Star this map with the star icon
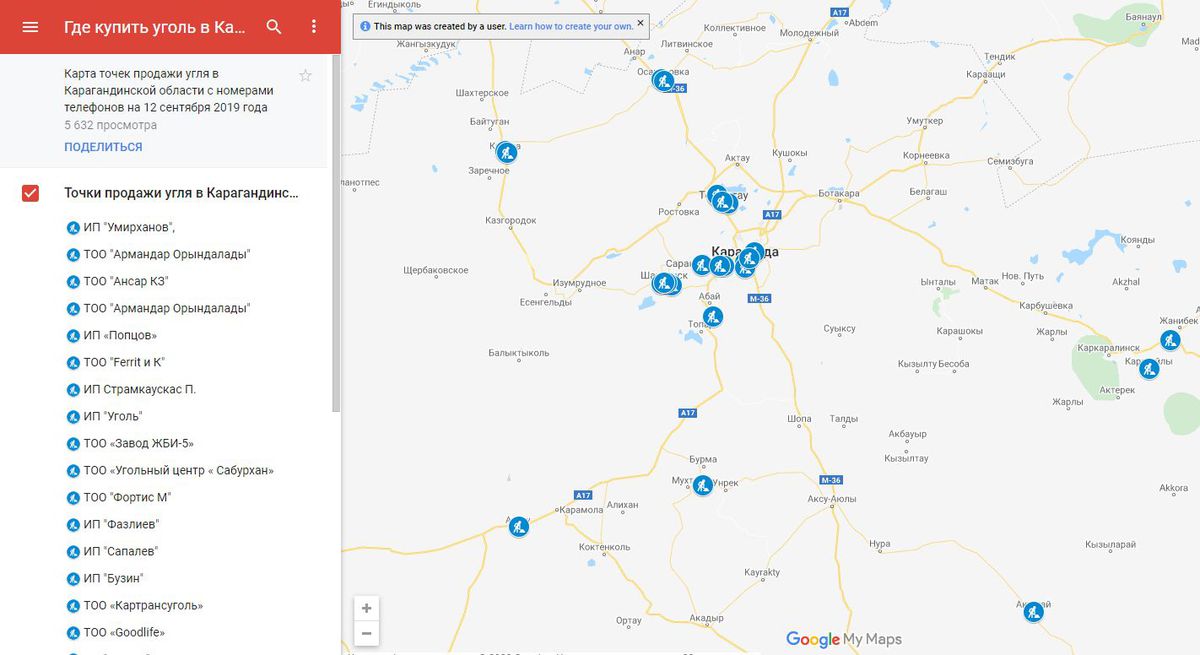Viewport: 1200px width, 655px height. click(x=306, y=76)
